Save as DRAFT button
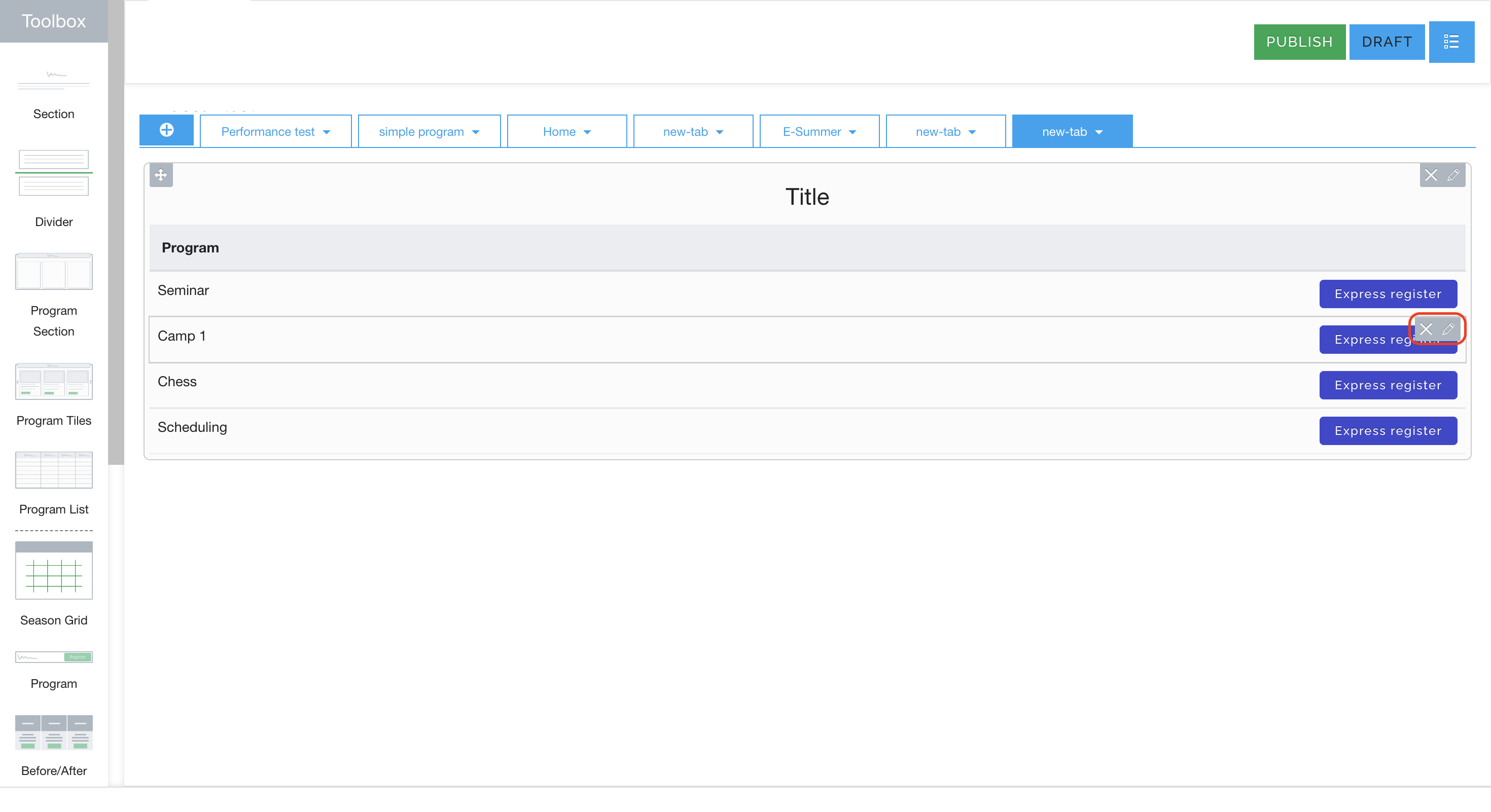 (x=1386, y=42)
